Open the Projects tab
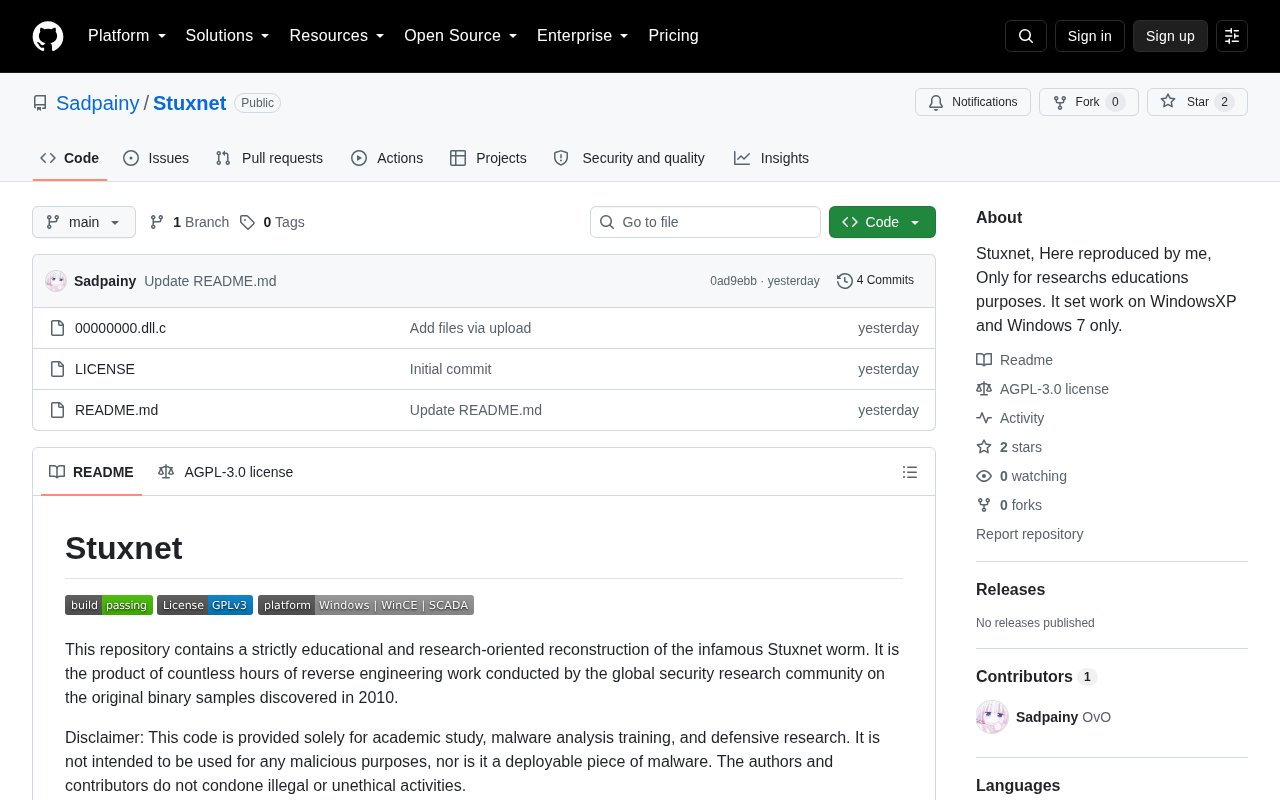1280x800 pixels. 488,158
